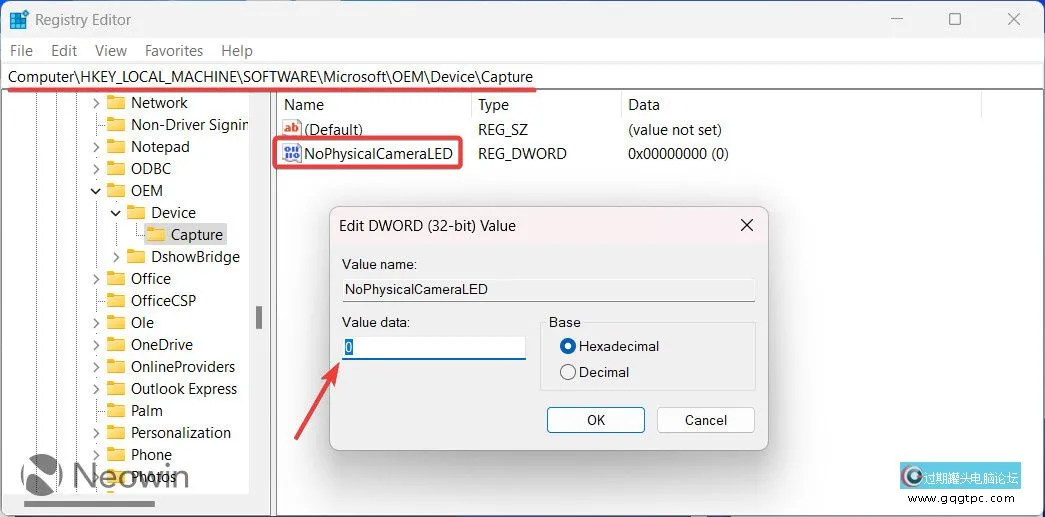Click the tree pane vertical scrollbar thumb
This screenshot has width=1045, height=517.
coord(259,317)
